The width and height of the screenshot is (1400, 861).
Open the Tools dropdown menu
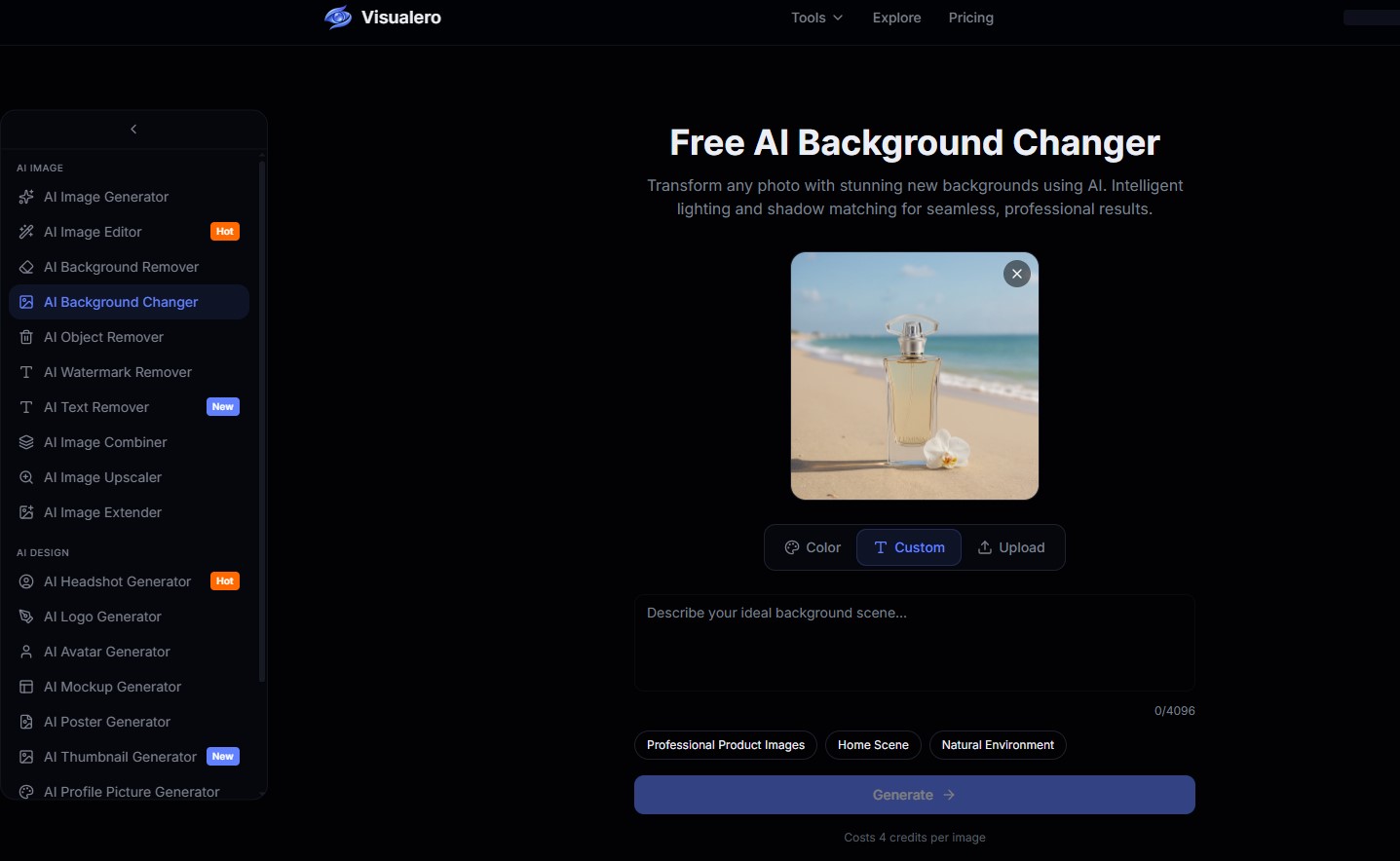(816, 18)
